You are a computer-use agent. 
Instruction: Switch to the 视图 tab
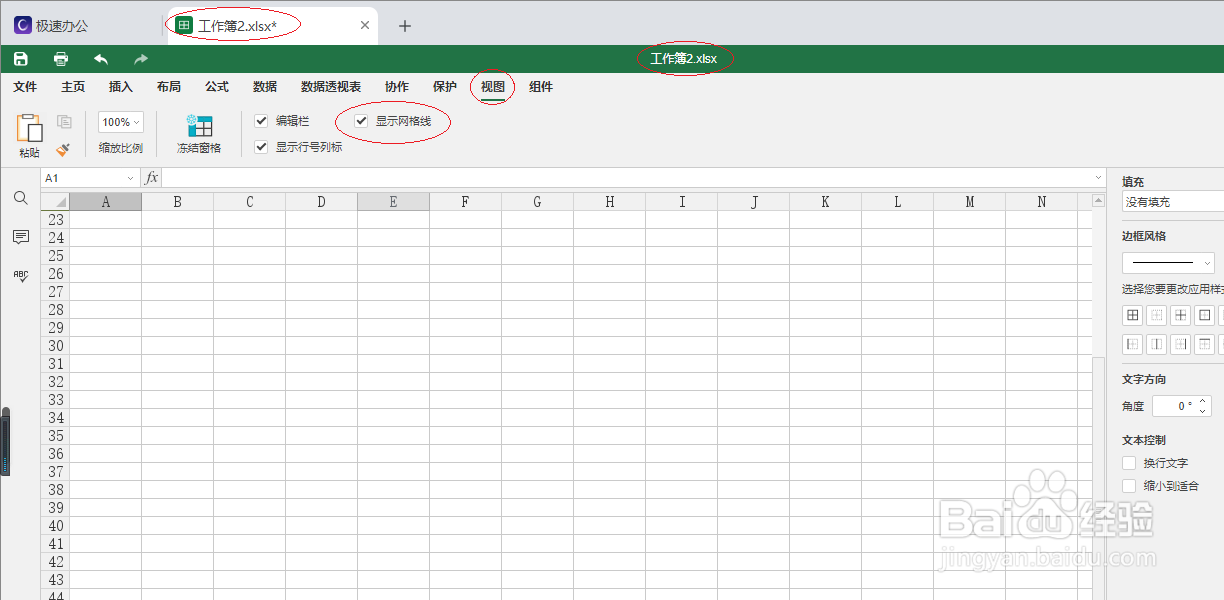click(493, 87)
